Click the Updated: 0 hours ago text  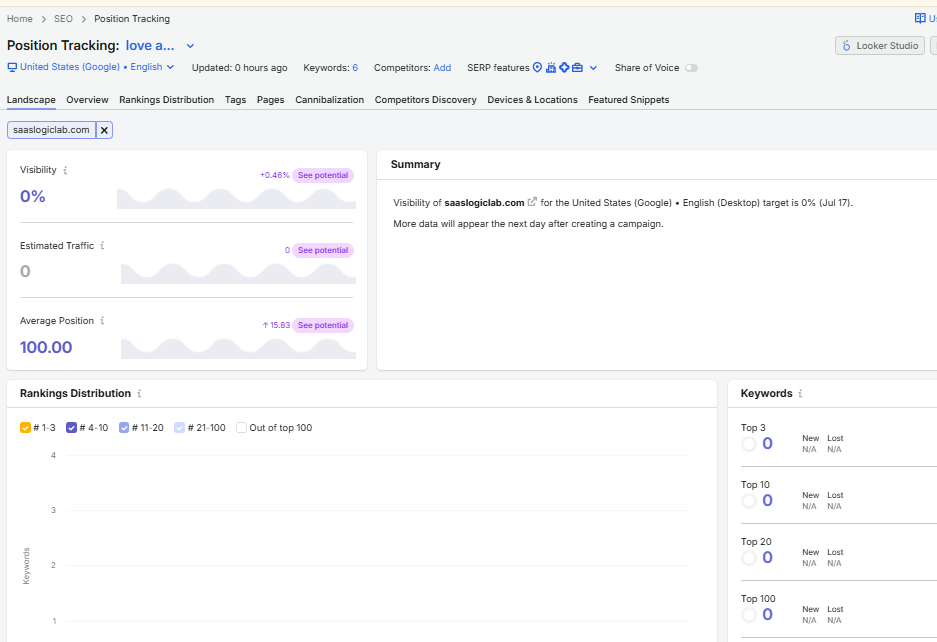tap(240, 68)
